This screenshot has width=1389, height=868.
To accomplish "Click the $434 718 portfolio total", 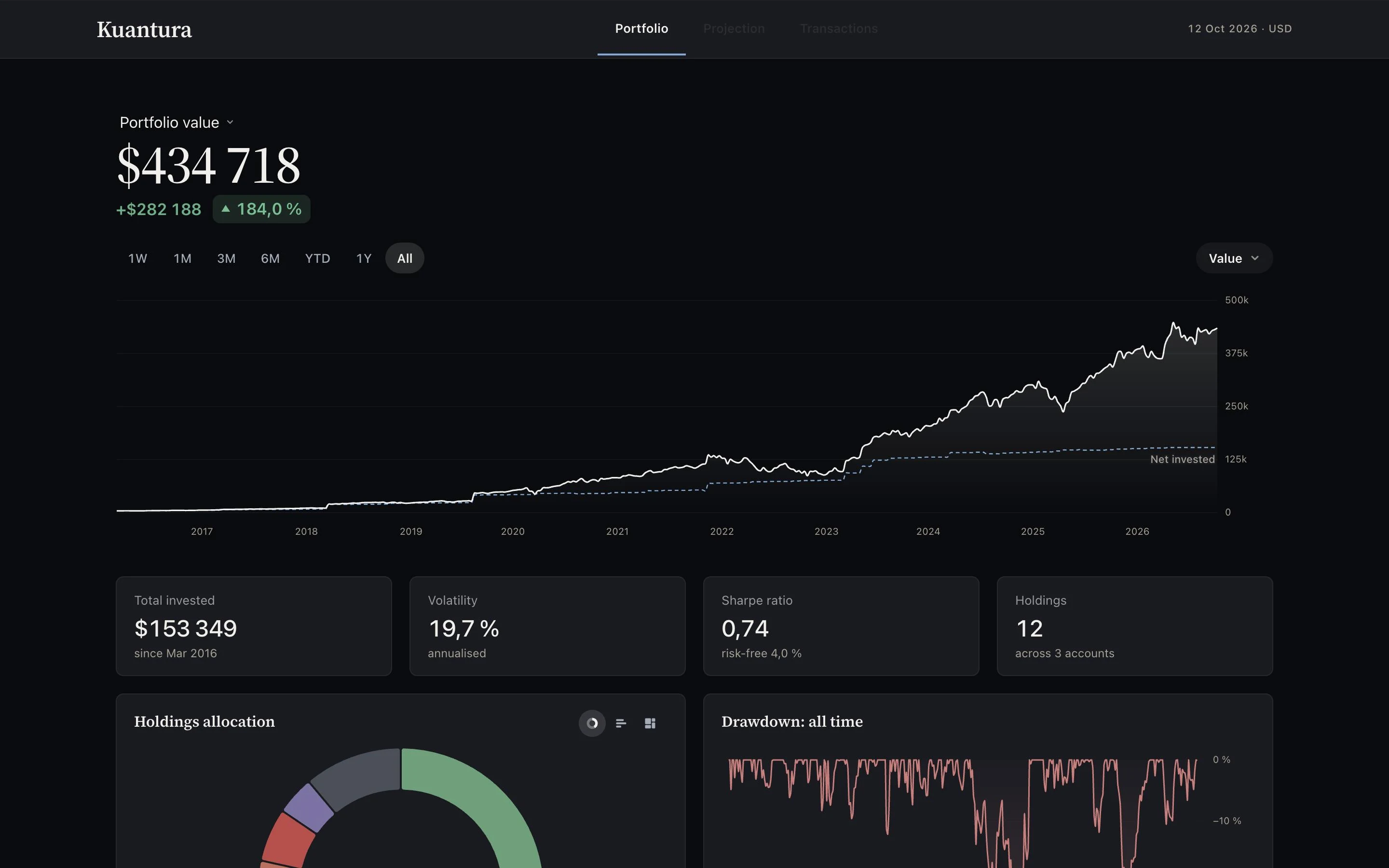I will (x=208, y=165).
